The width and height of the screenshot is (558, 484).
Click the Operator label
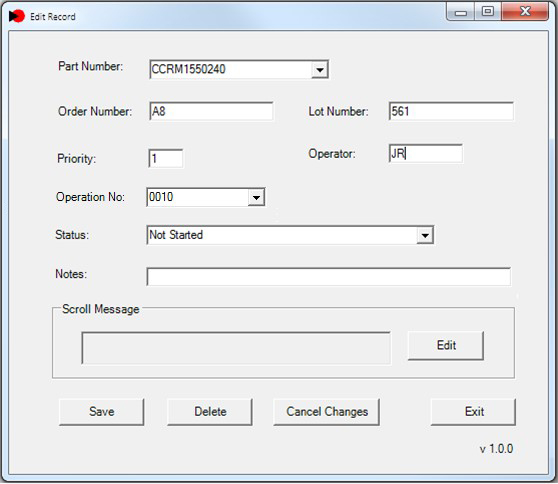coord(332,154)
